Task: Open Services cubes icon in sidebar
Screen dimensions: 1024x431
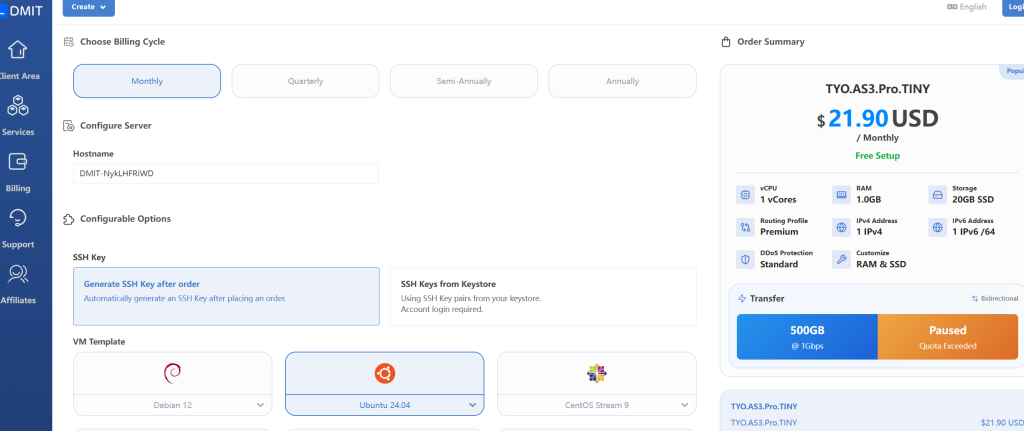Action: (18, 105)
